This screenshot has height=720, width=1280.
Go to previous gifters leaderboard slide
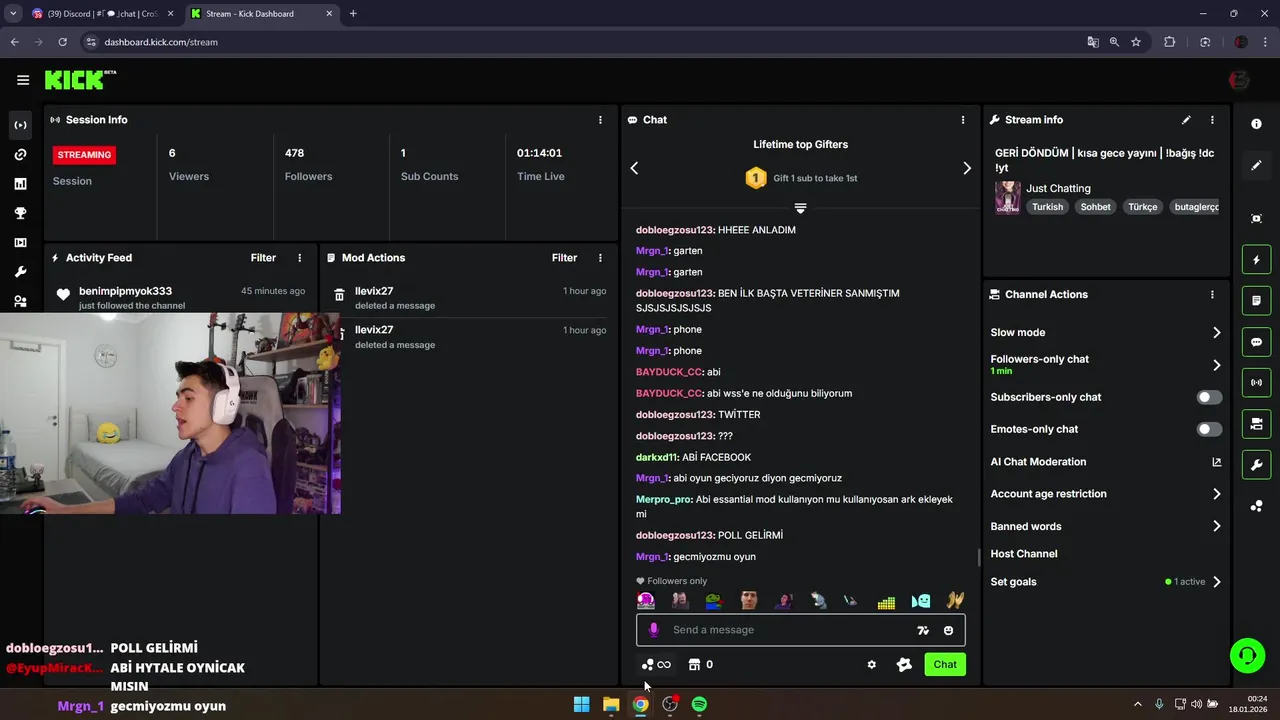point(634,168)
